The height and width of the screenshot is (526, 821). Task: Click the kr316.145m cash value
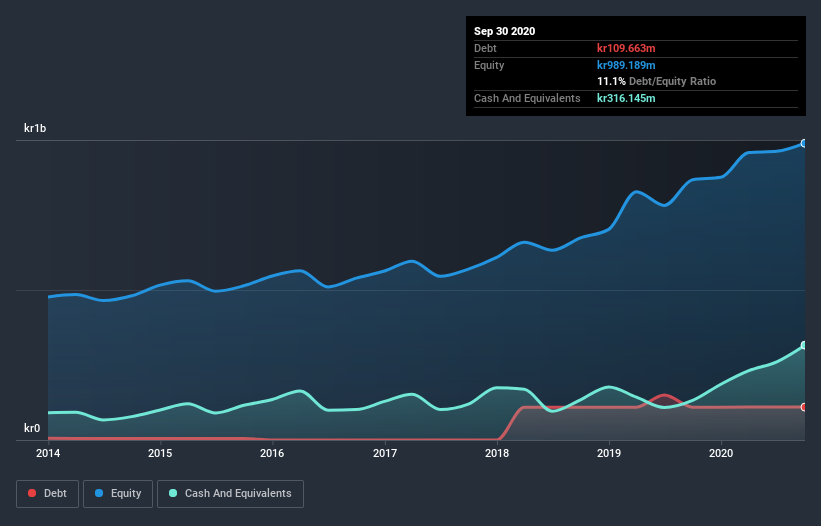(x=626, y=98)
